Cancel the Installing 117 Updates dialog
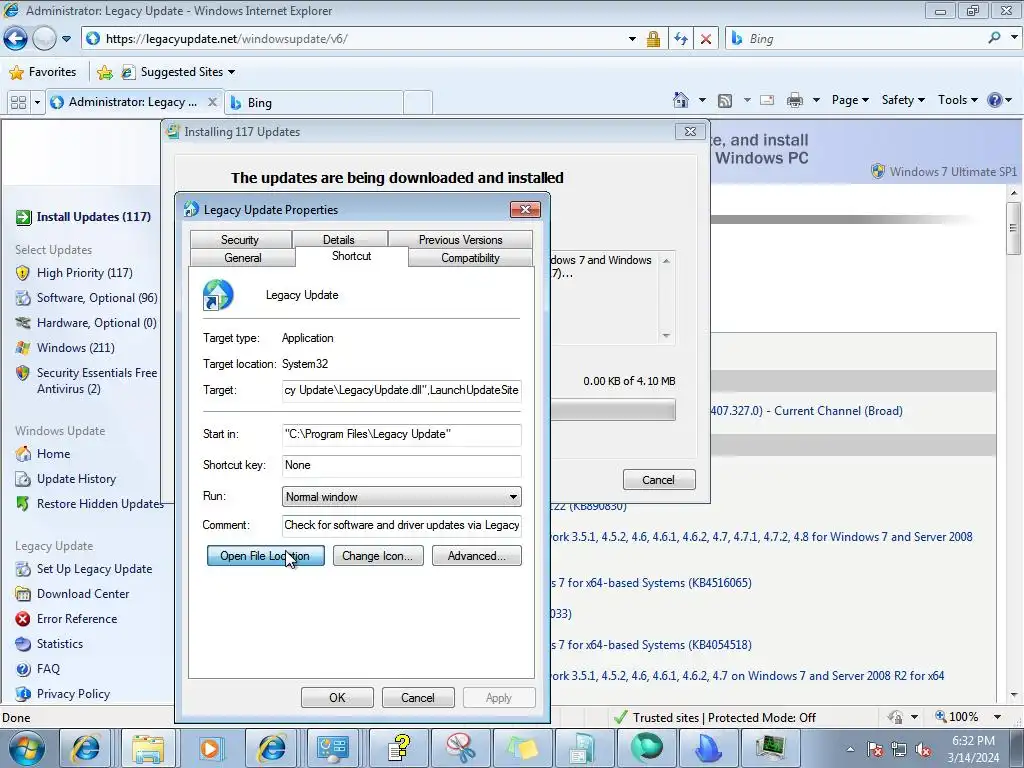Viewport: 1024px width, 768px height. (x=659, y=480)
